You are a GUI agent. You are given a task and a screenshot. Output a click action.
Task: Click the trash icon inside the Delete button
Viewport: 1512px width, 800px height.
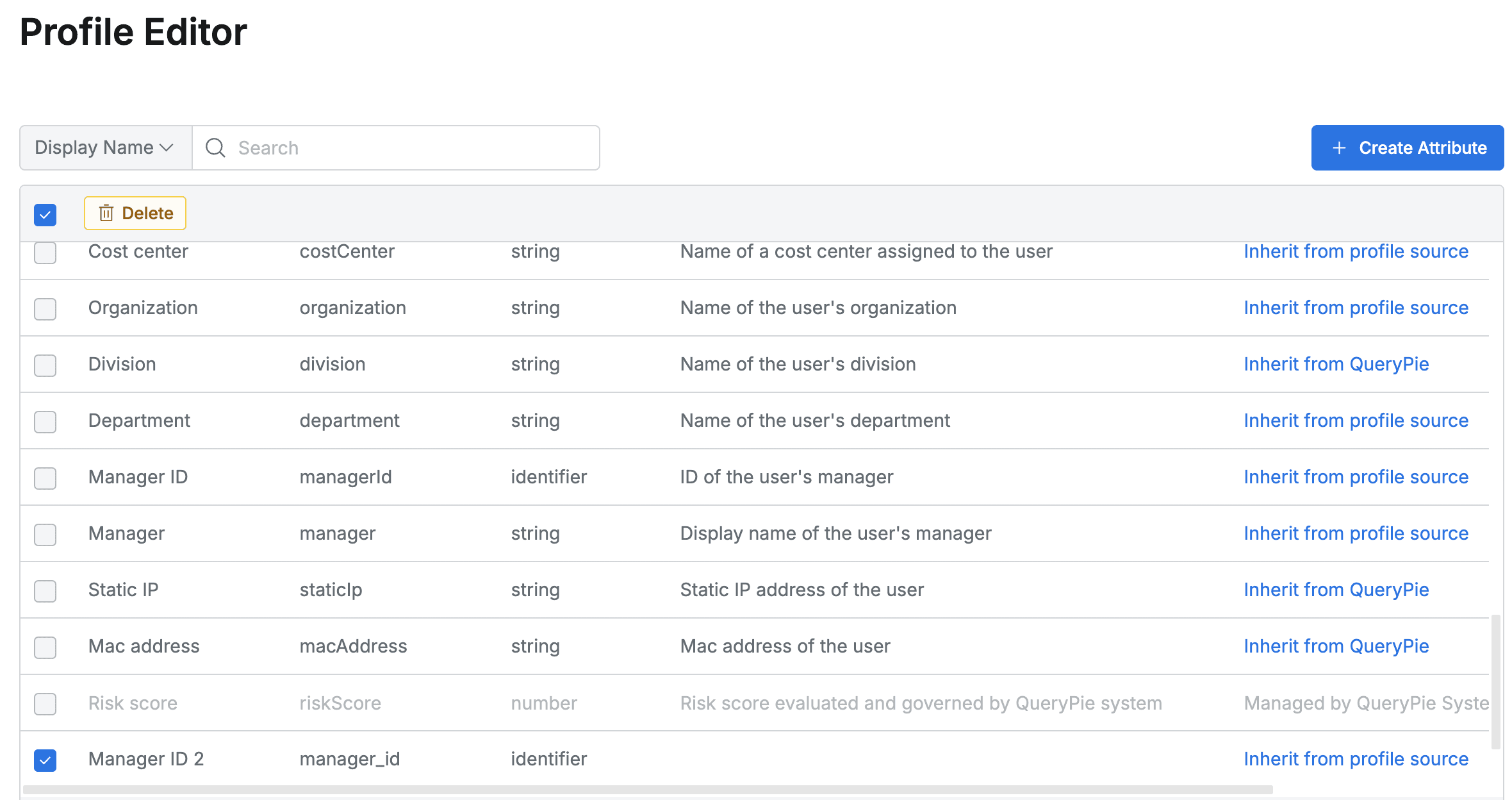coord(106,213)
